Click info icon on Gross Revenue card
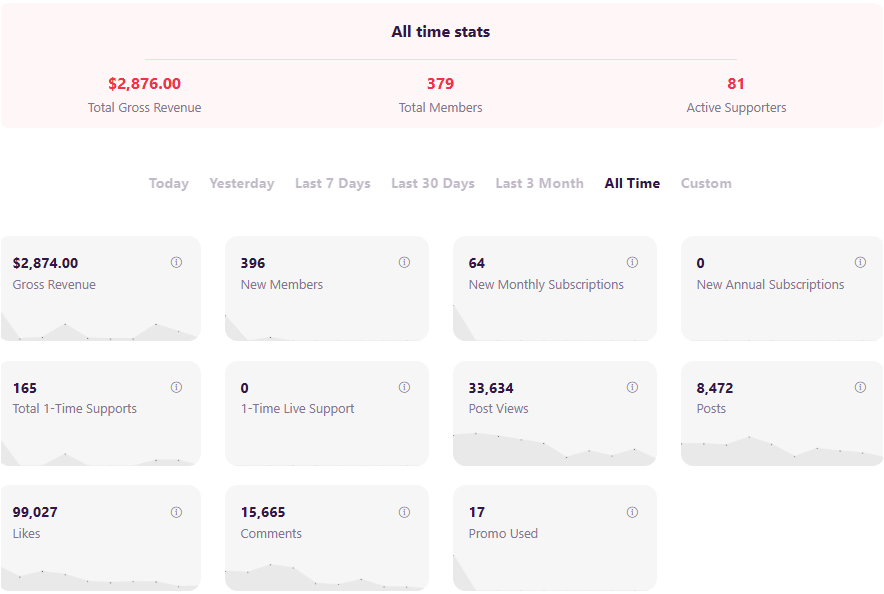 click(176, 262)
